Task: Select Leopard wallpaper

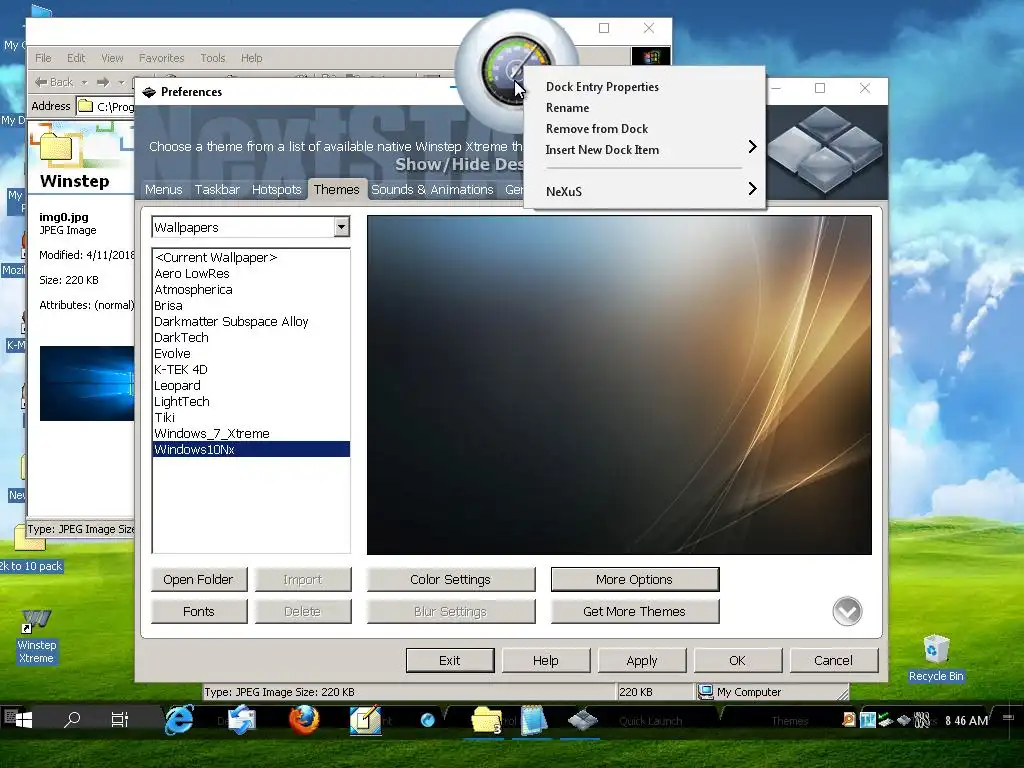Action: pyautogui.click(x=251, y=385)
